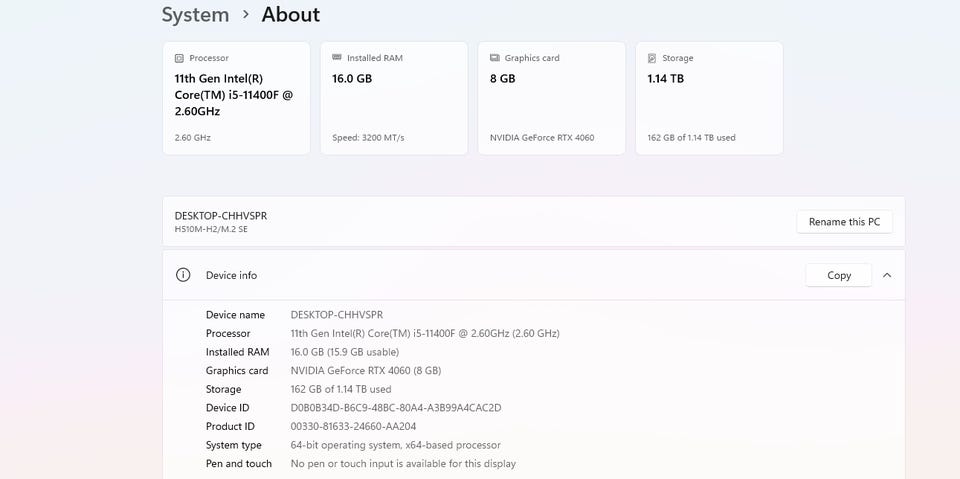Click 'NVIDIA GeForce RTX 4060 (8 GB)' value
The height and width of the screenshot is (479, 960).
(366, 371)
